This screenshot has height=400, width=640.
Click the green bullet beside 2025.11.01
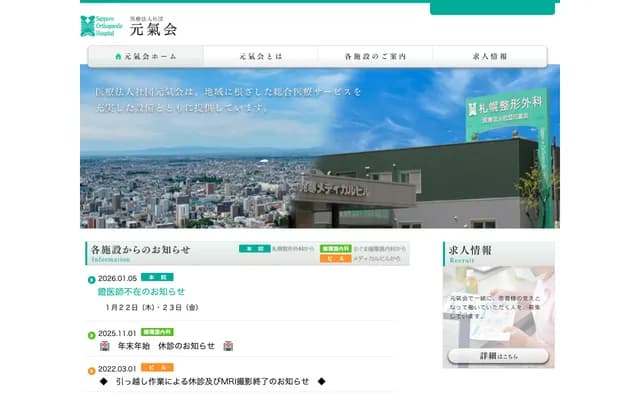coord(91,336)
